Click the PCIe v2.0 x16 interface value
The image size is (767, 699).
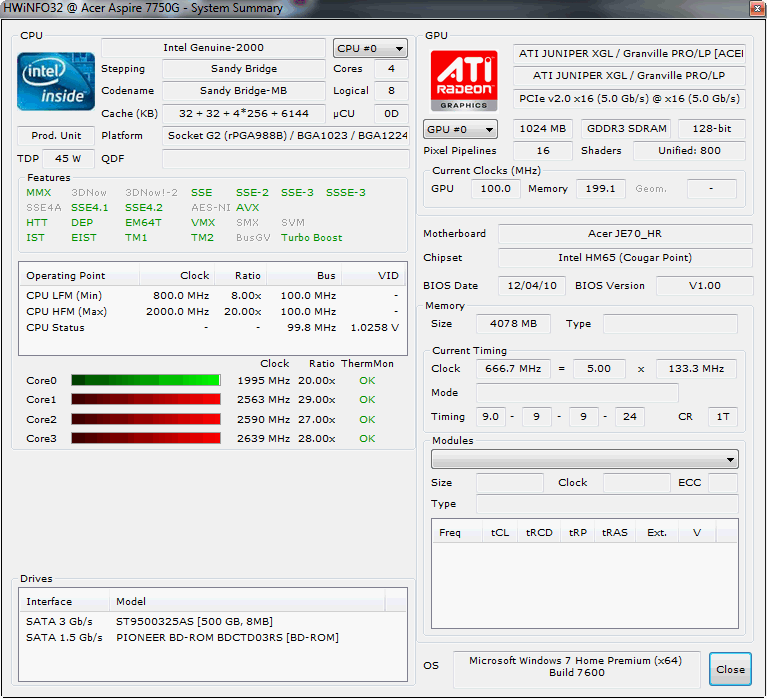click(629, 99)
